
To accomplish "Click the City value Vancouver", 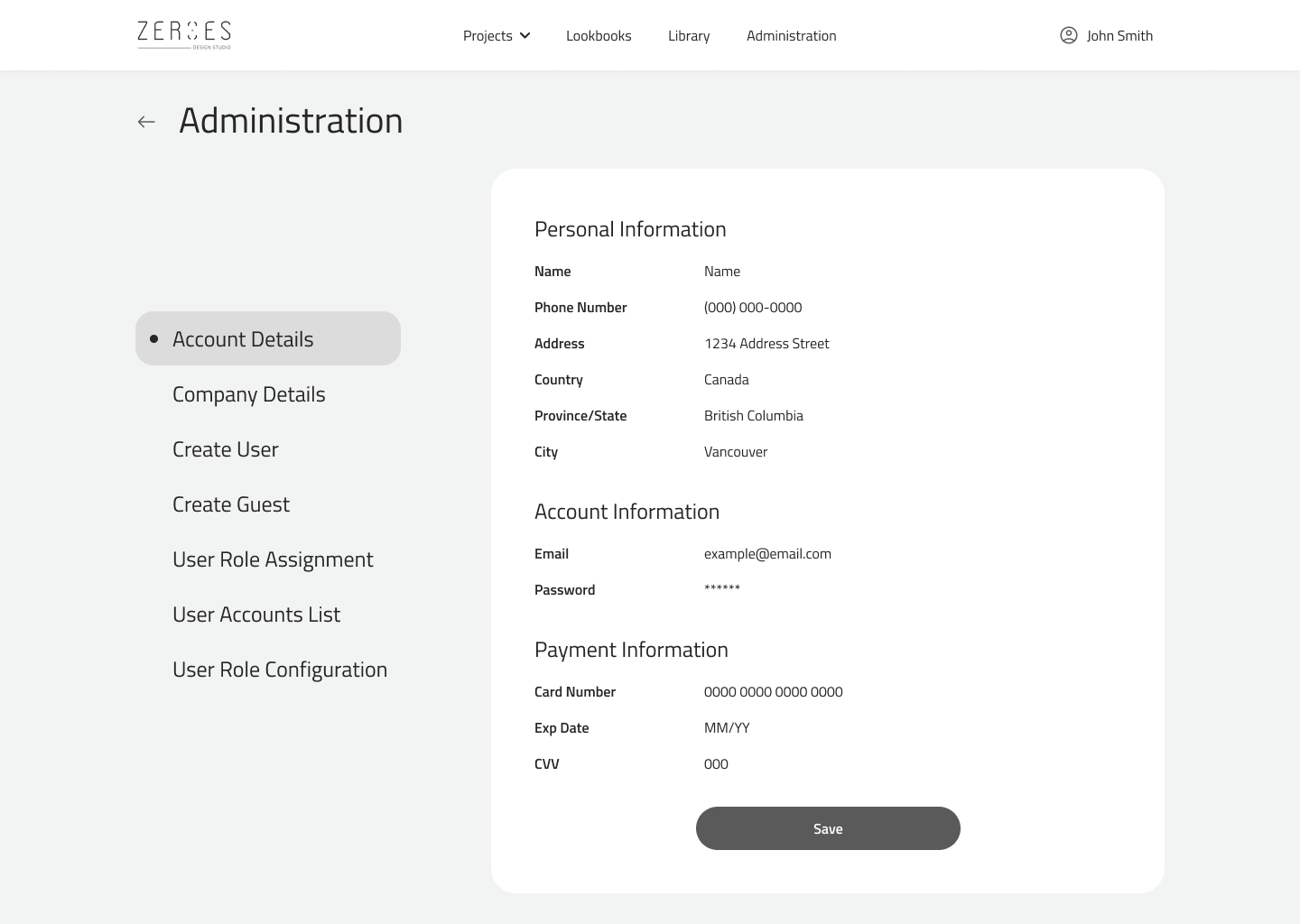I will tap(736, 452).
